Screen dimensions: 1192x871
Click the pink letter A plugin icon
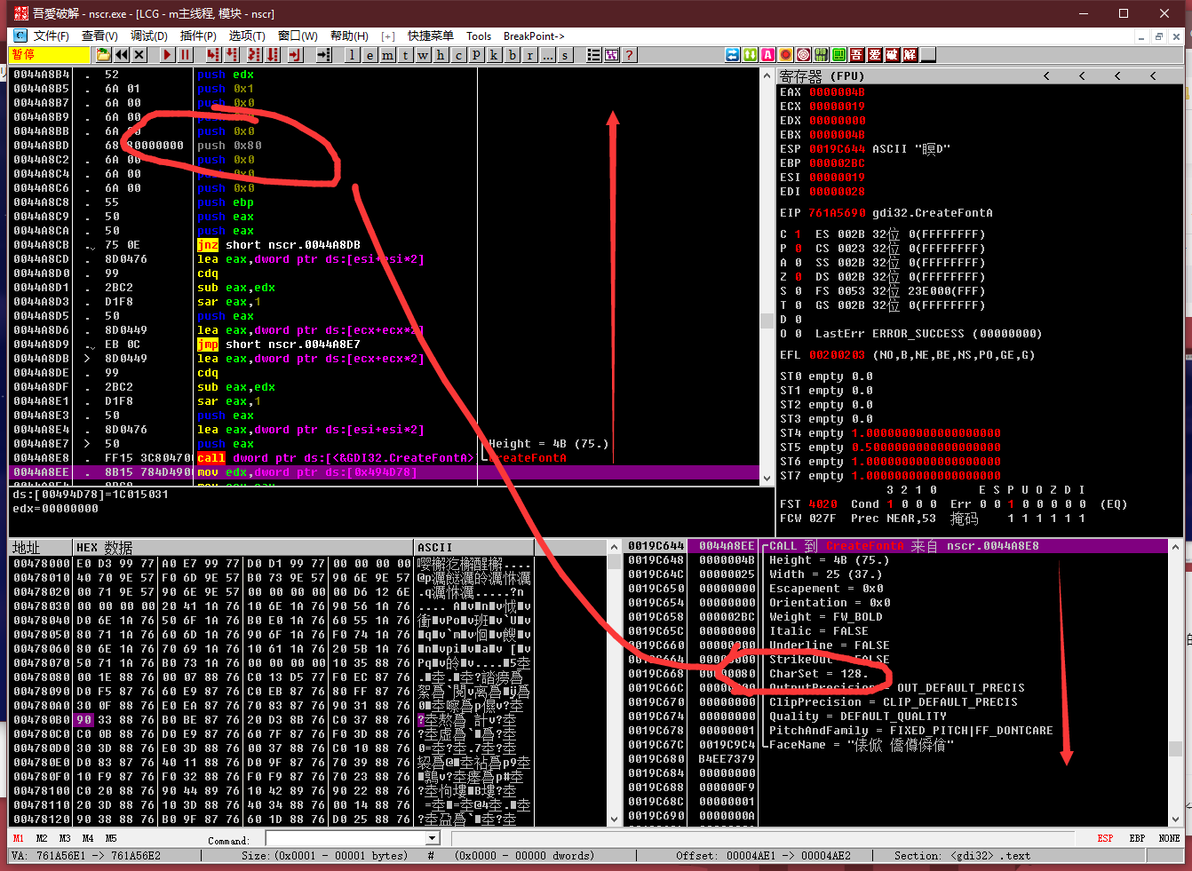[x=768, y=55]
